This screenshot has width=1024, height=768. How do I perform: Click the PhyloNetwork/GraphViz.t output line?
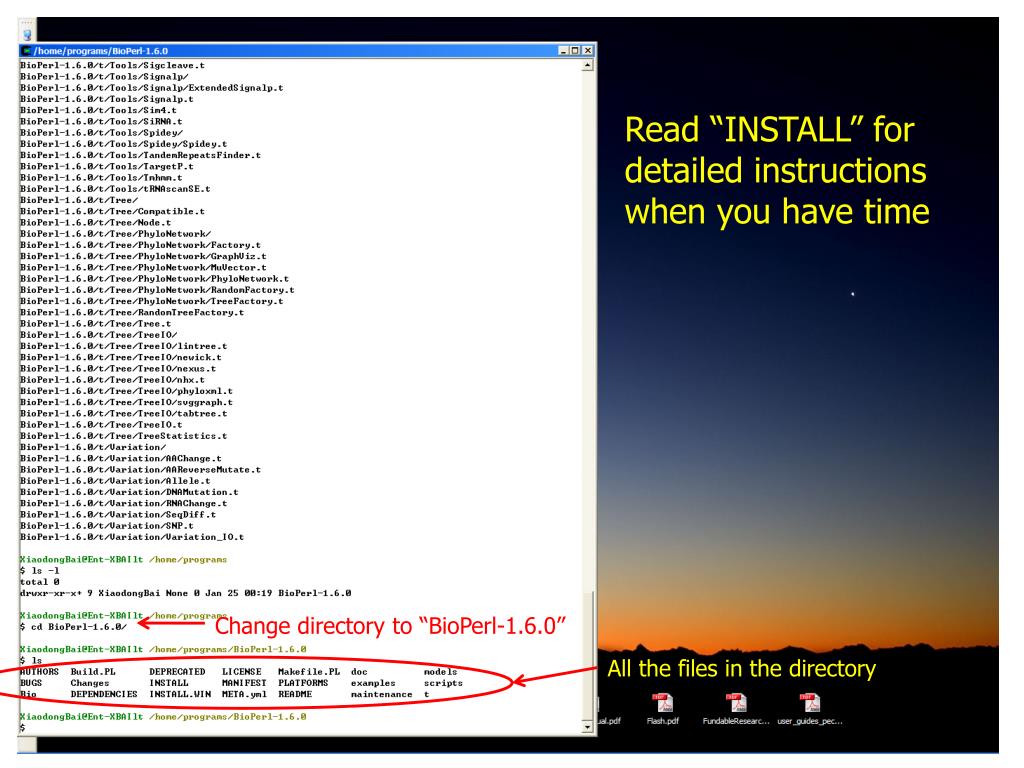[143, 257]
